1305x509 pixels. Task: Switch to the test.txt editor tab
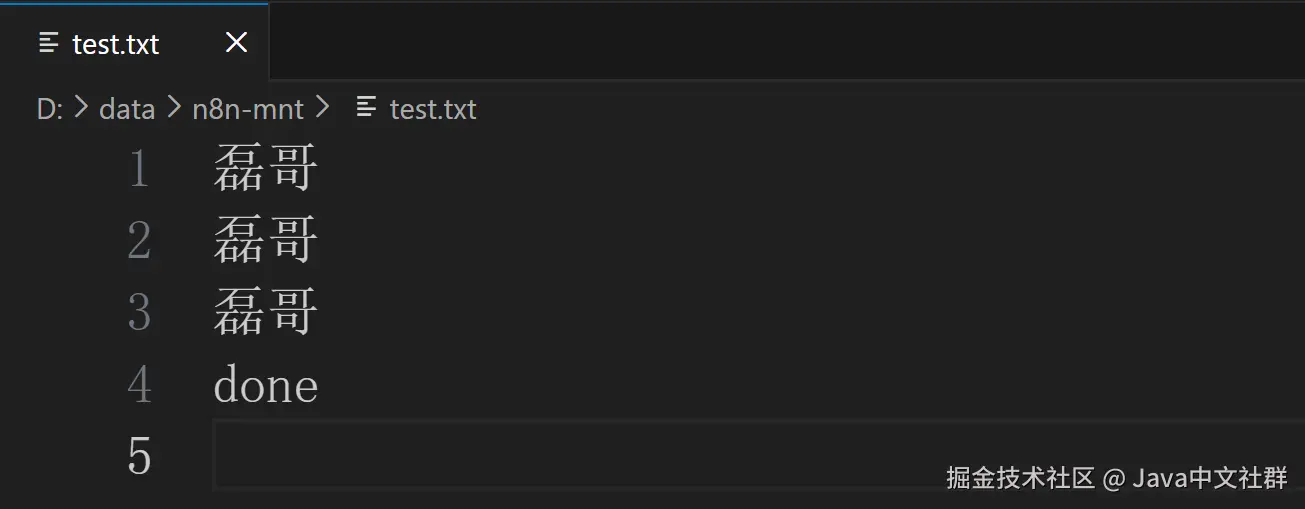[x=116, y=44]
